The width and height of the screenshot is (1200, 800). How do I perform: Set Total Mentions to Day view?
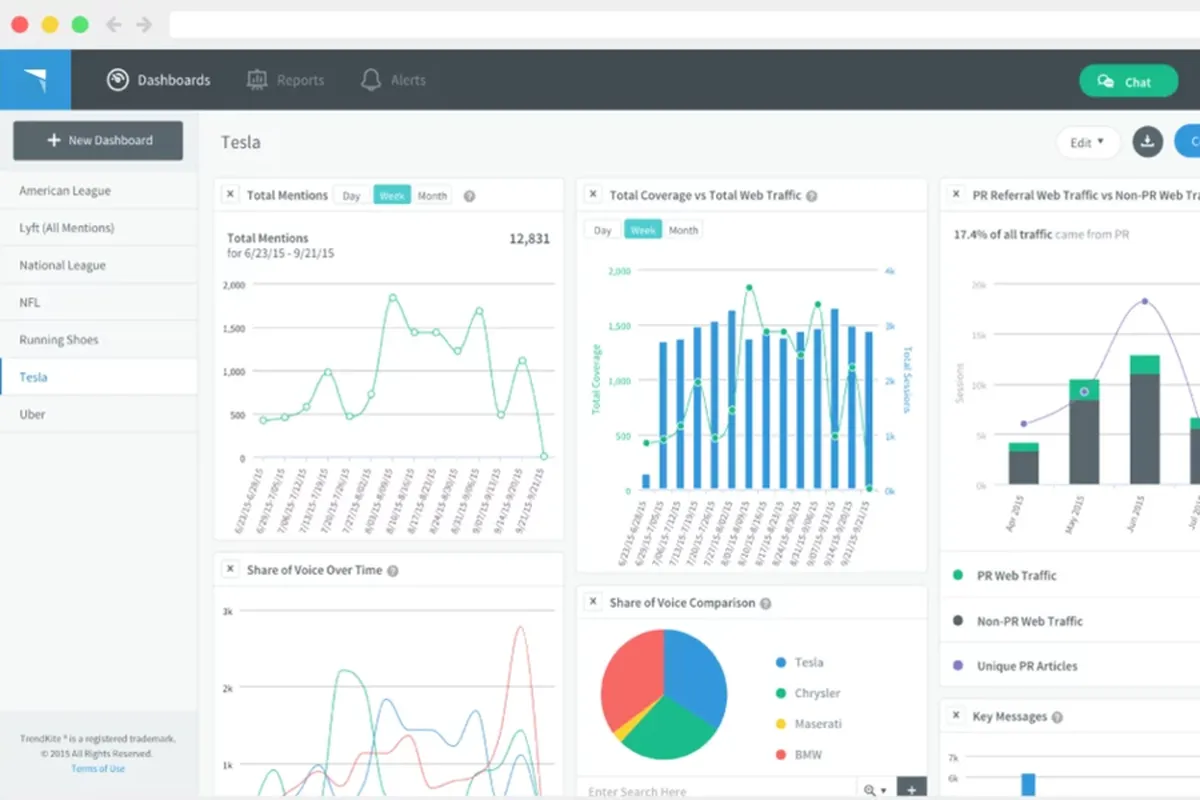[x=351, y=196]
